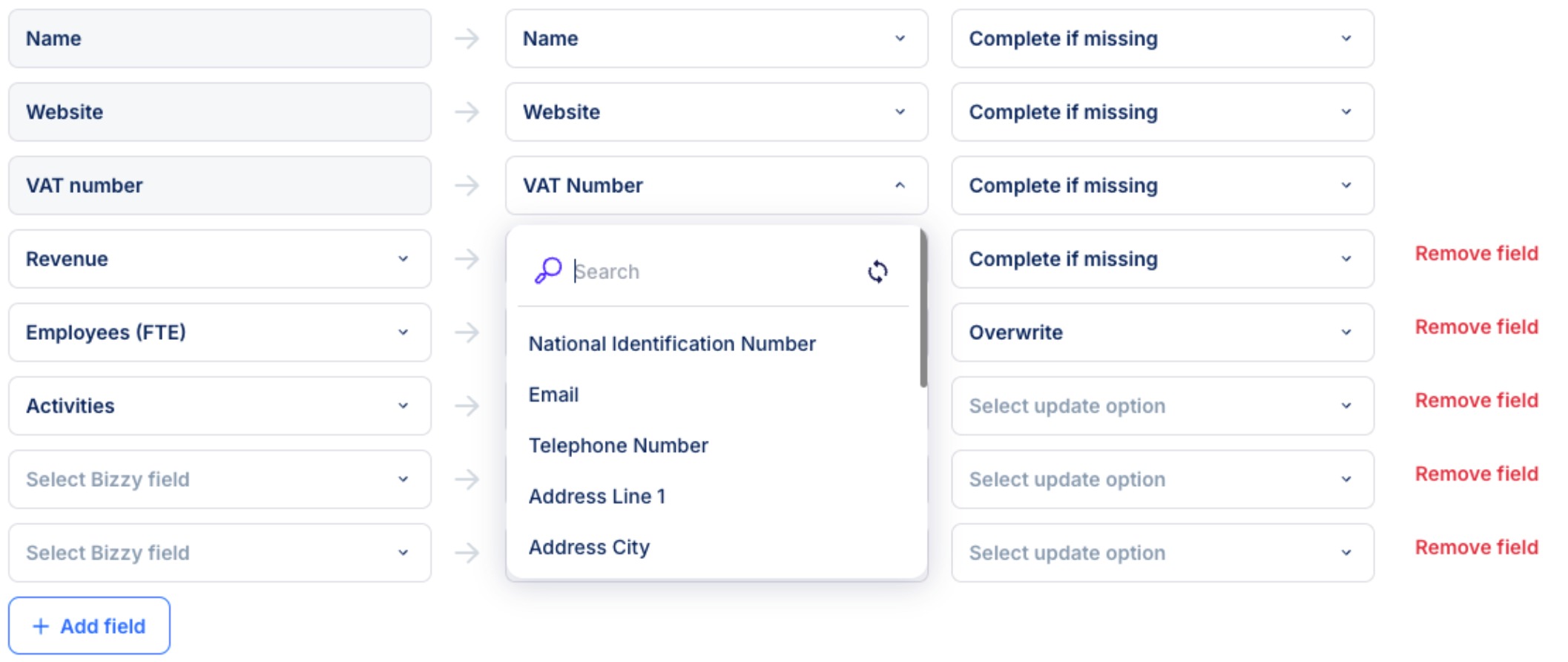
Task: Click the arrow icon beside Revenue
Action: (467, 259)
